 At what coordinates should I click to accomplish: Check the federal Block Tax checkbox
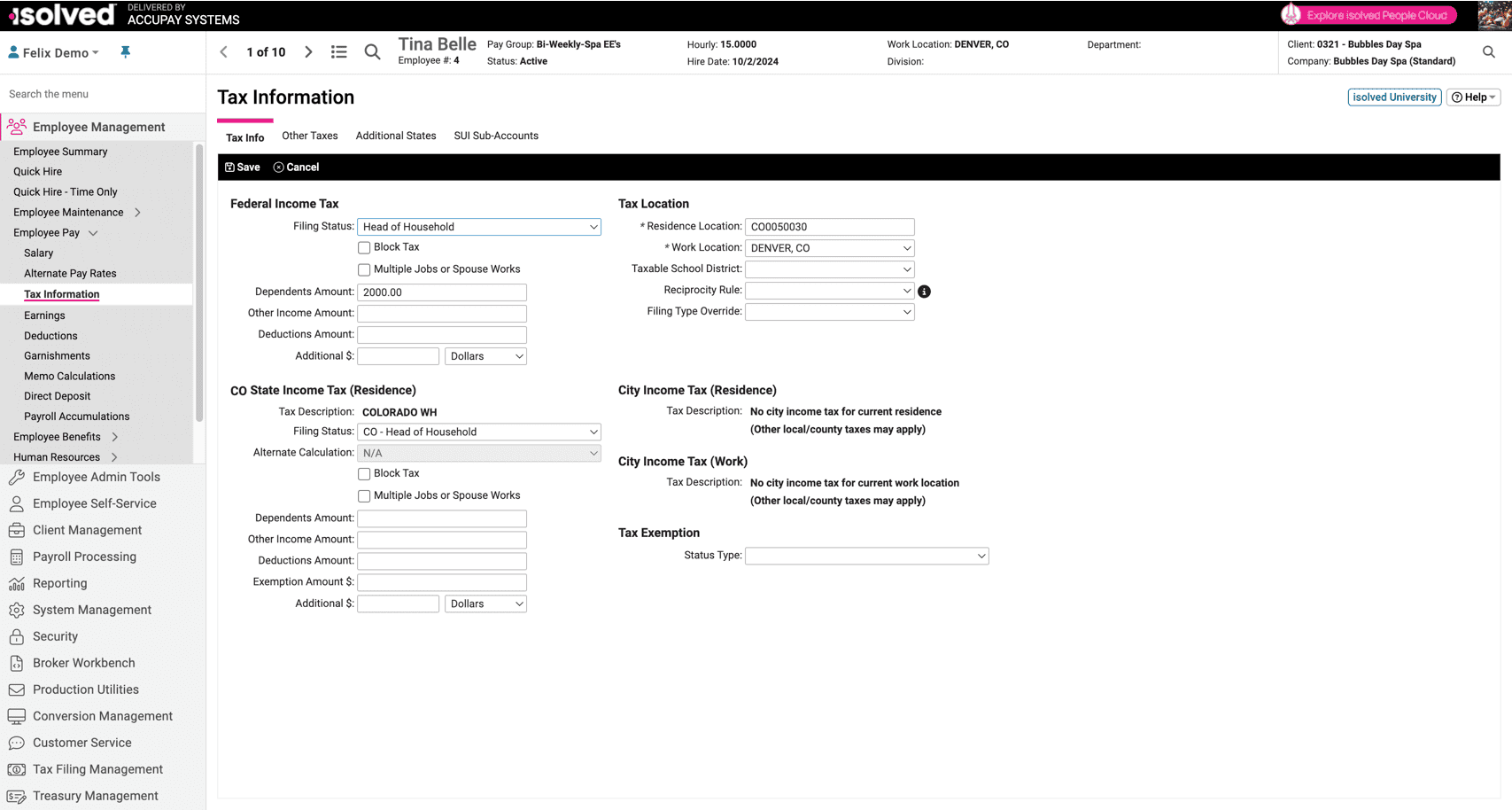[364, 248]
